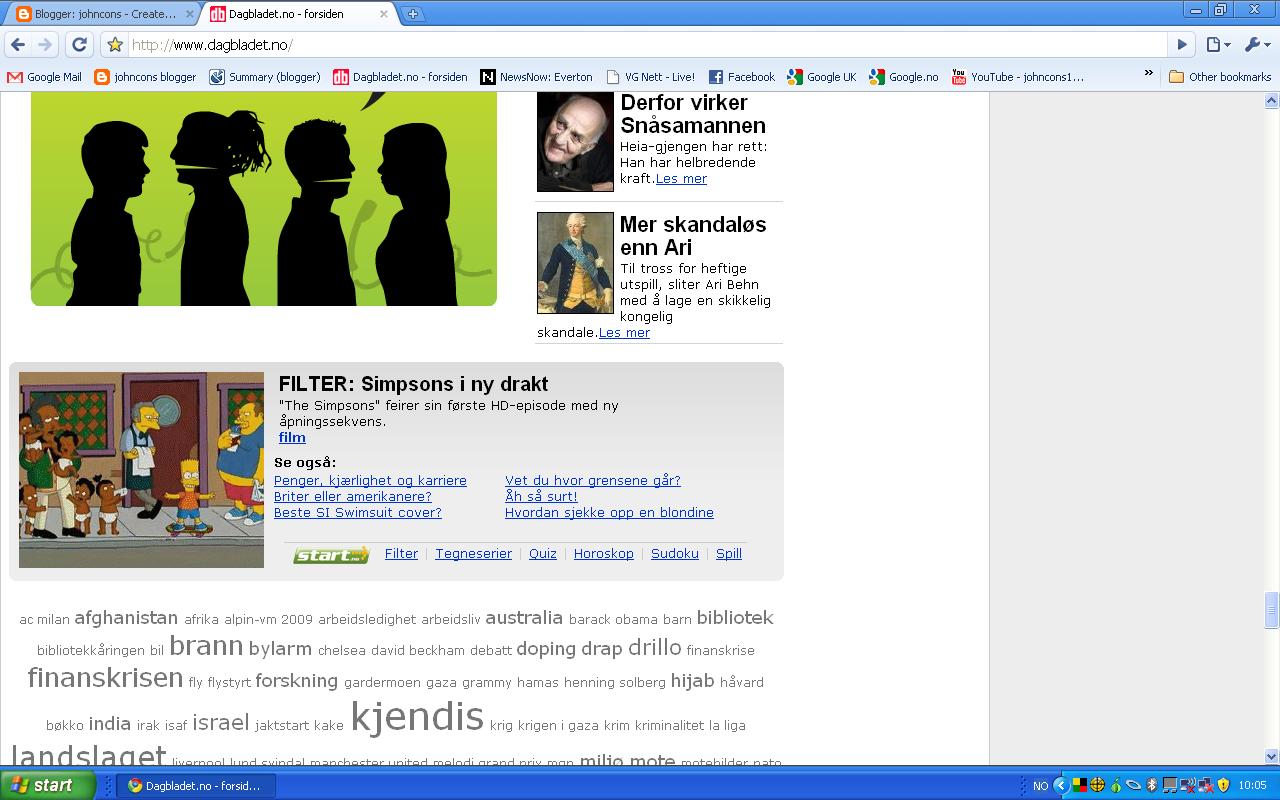Open the wrench settings menu
Screen dimensions: 1280x800
[x=1256, y=45]
